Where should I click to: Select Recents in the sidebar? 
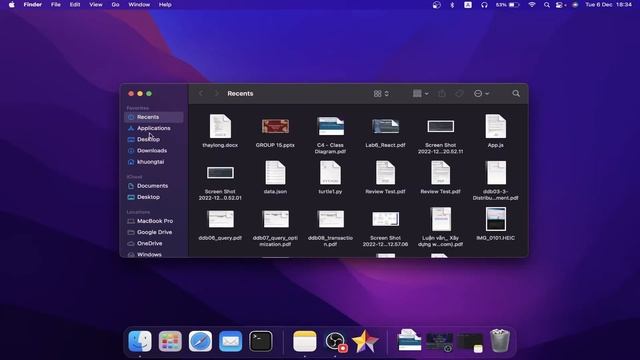click(x=153, y=117)
